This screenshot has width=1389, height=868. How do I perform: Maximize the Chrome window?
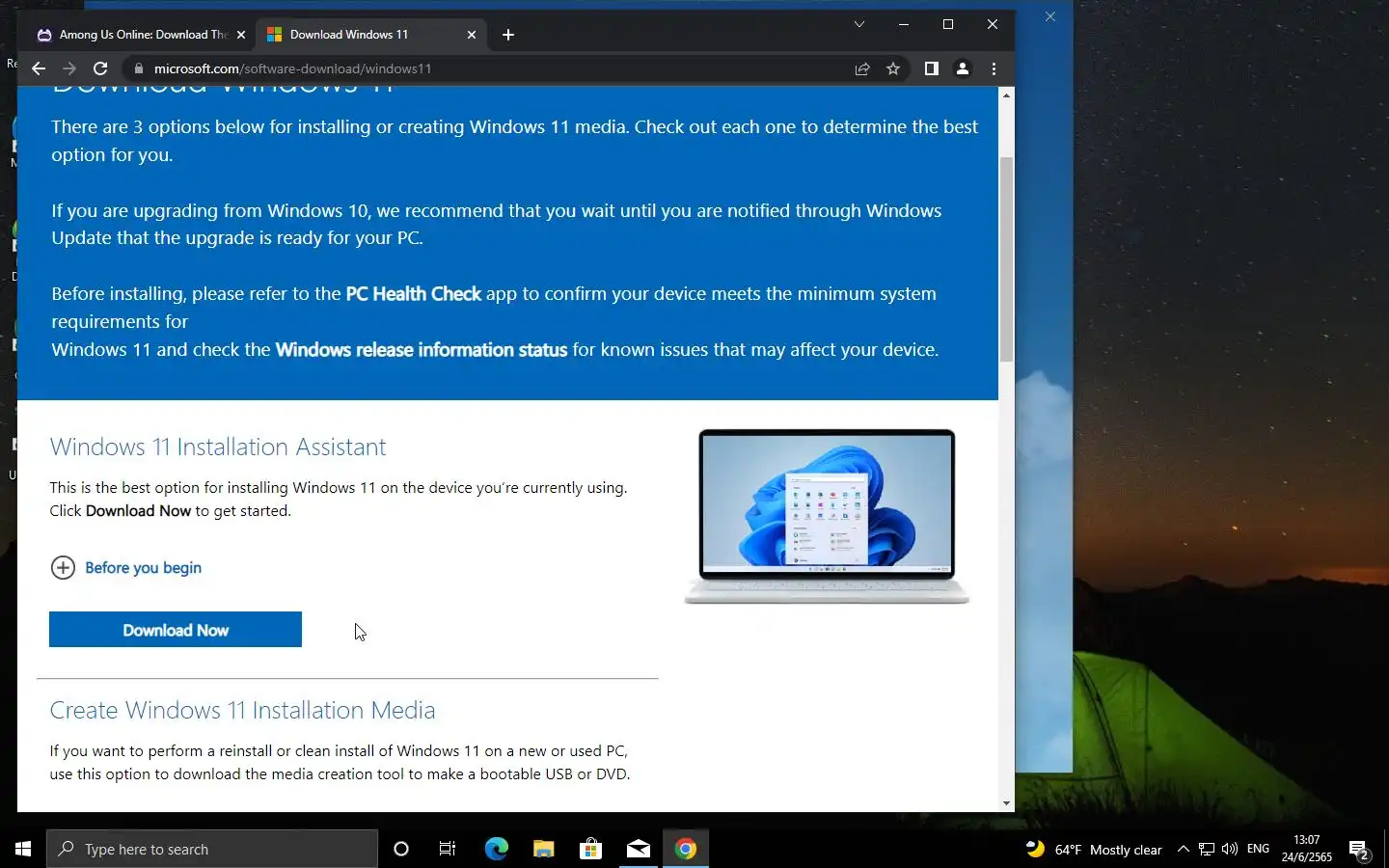(948, 24)
